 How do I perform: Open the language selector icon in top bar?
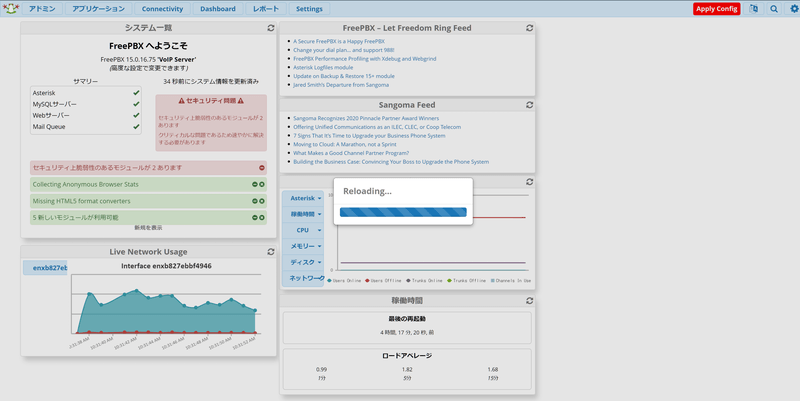point(754,9)
